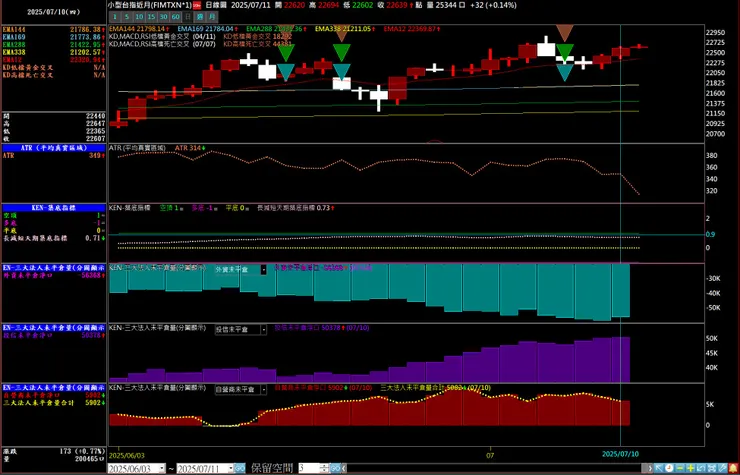
Task: Click the 長減短天期築底指標 label in left panel
Action: pos(35,238)
